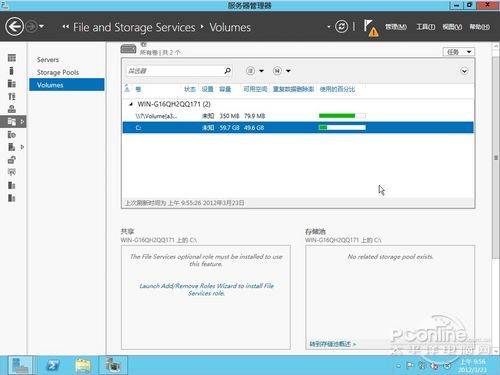Screen dimensions: 500x375
Task: Expand arrow beside File and Storage Services icon
Action: click(22, 122)
